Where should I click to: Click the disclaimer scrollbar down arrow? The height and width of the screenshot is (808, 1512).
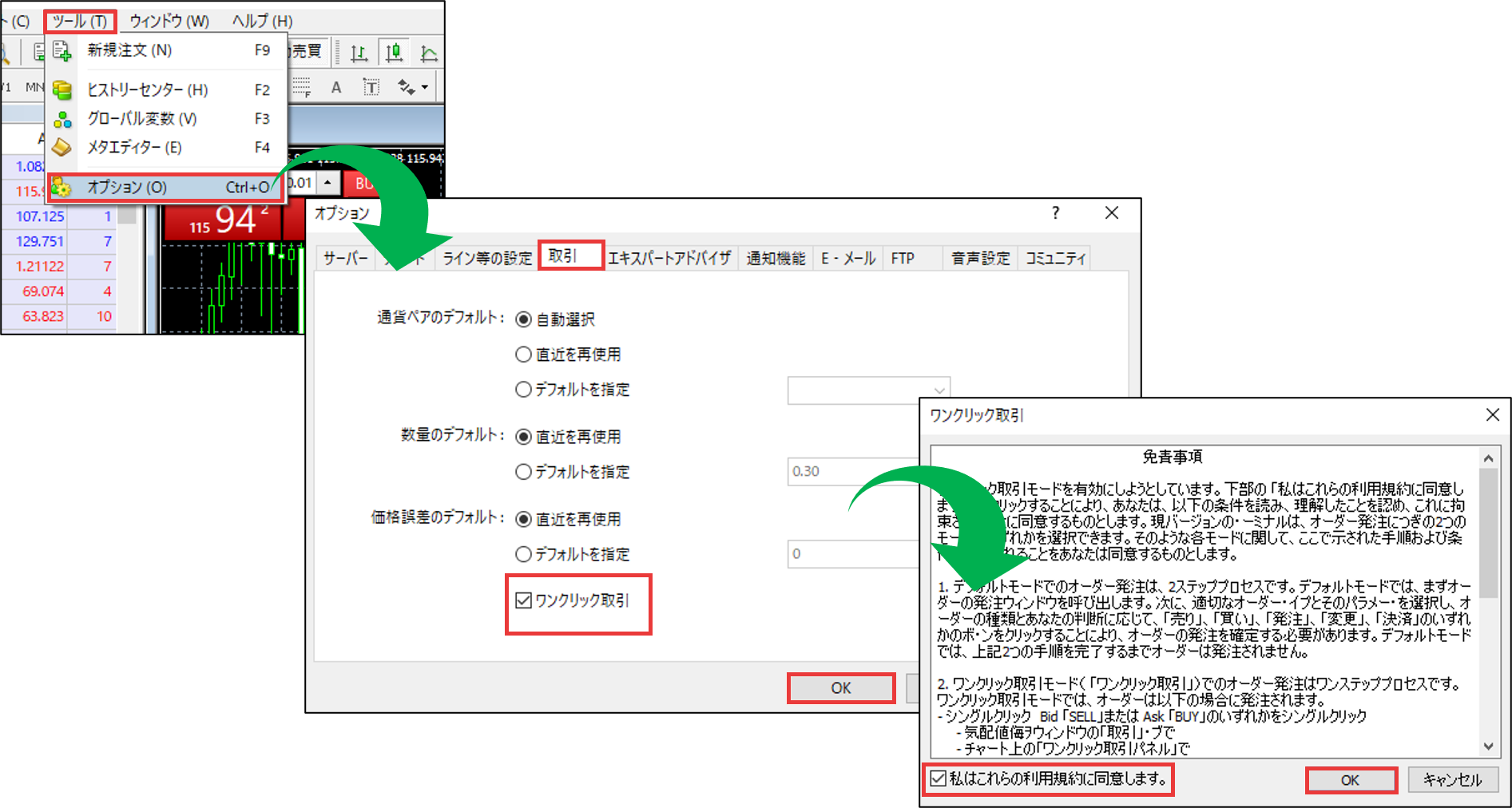click(1488, 747)
